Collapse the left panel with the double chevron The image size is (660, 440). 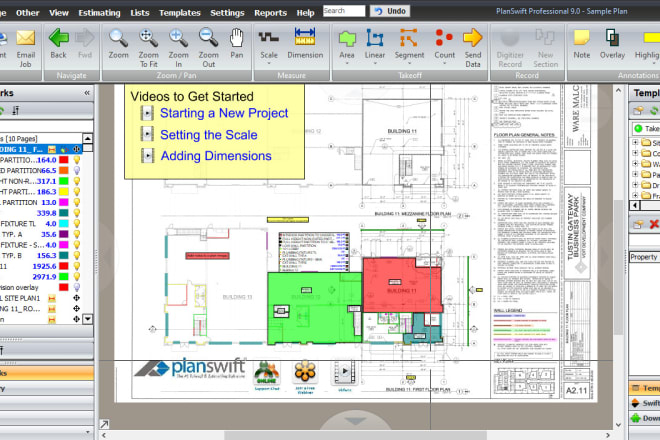coord(87,93)
